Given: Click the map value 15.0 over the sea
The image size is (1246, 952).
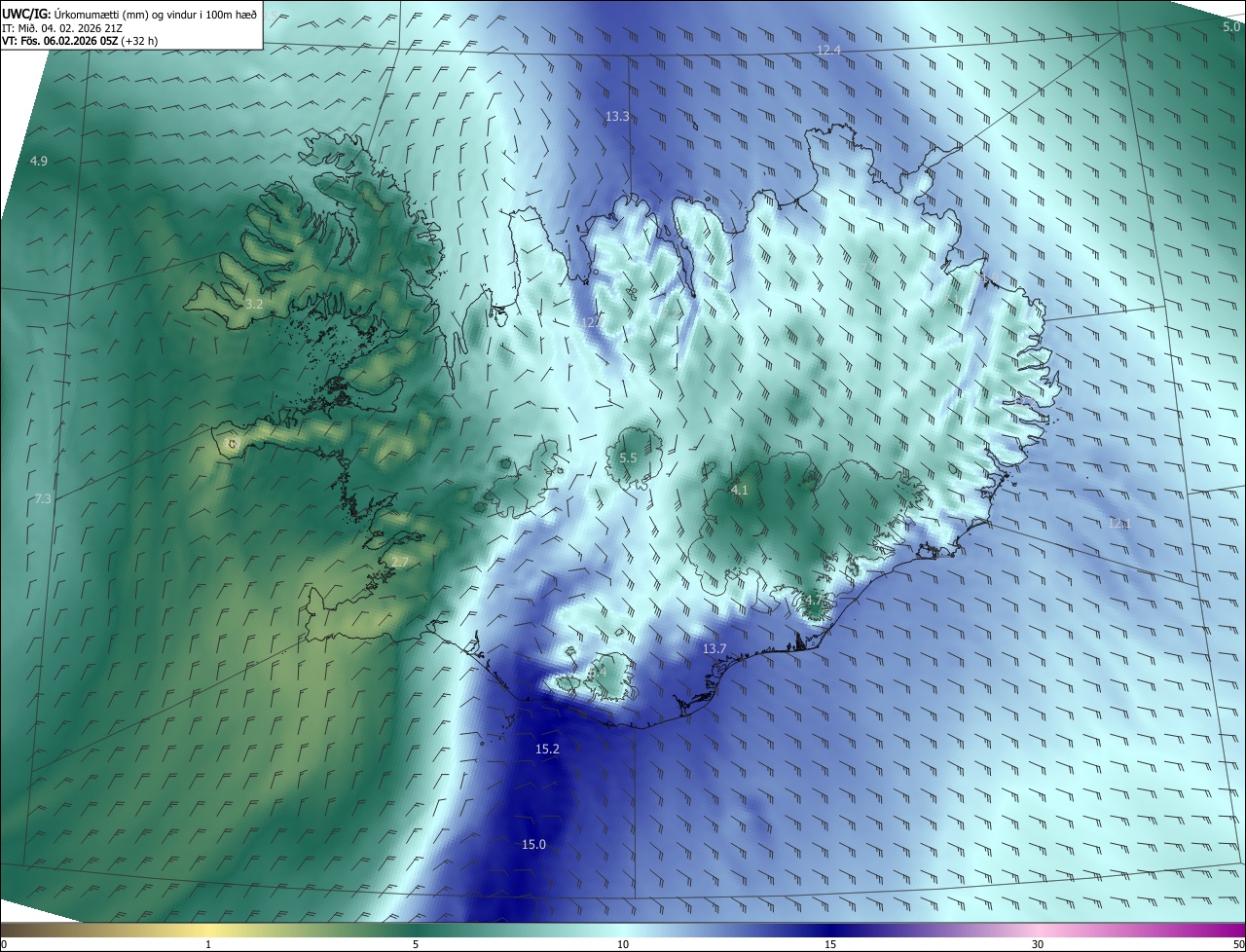Looking at the screenshot, I should pos(533,844).
